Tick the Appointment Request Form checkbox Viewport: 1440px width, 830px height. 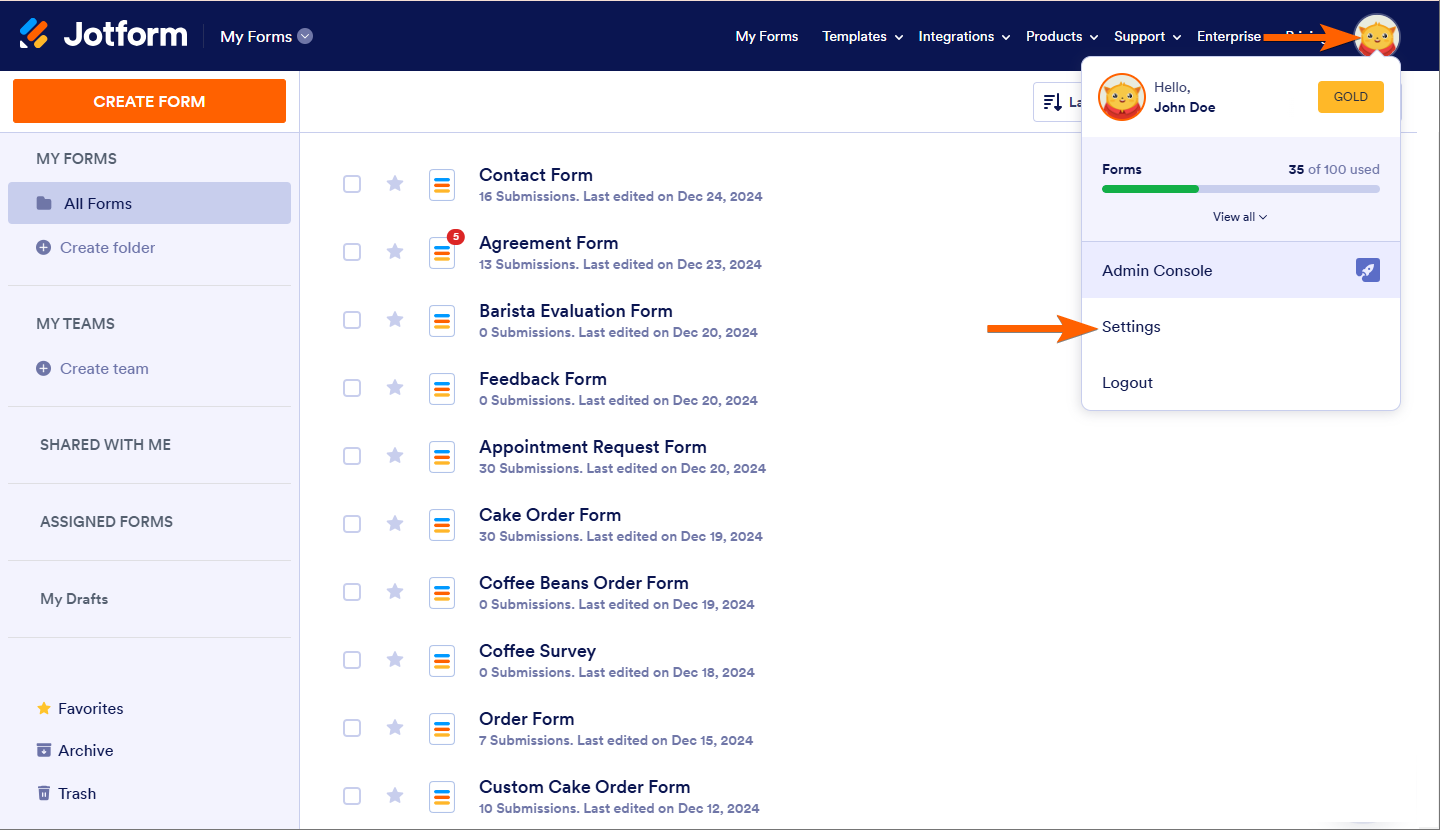pyautogui.click(x=352, y=456)
